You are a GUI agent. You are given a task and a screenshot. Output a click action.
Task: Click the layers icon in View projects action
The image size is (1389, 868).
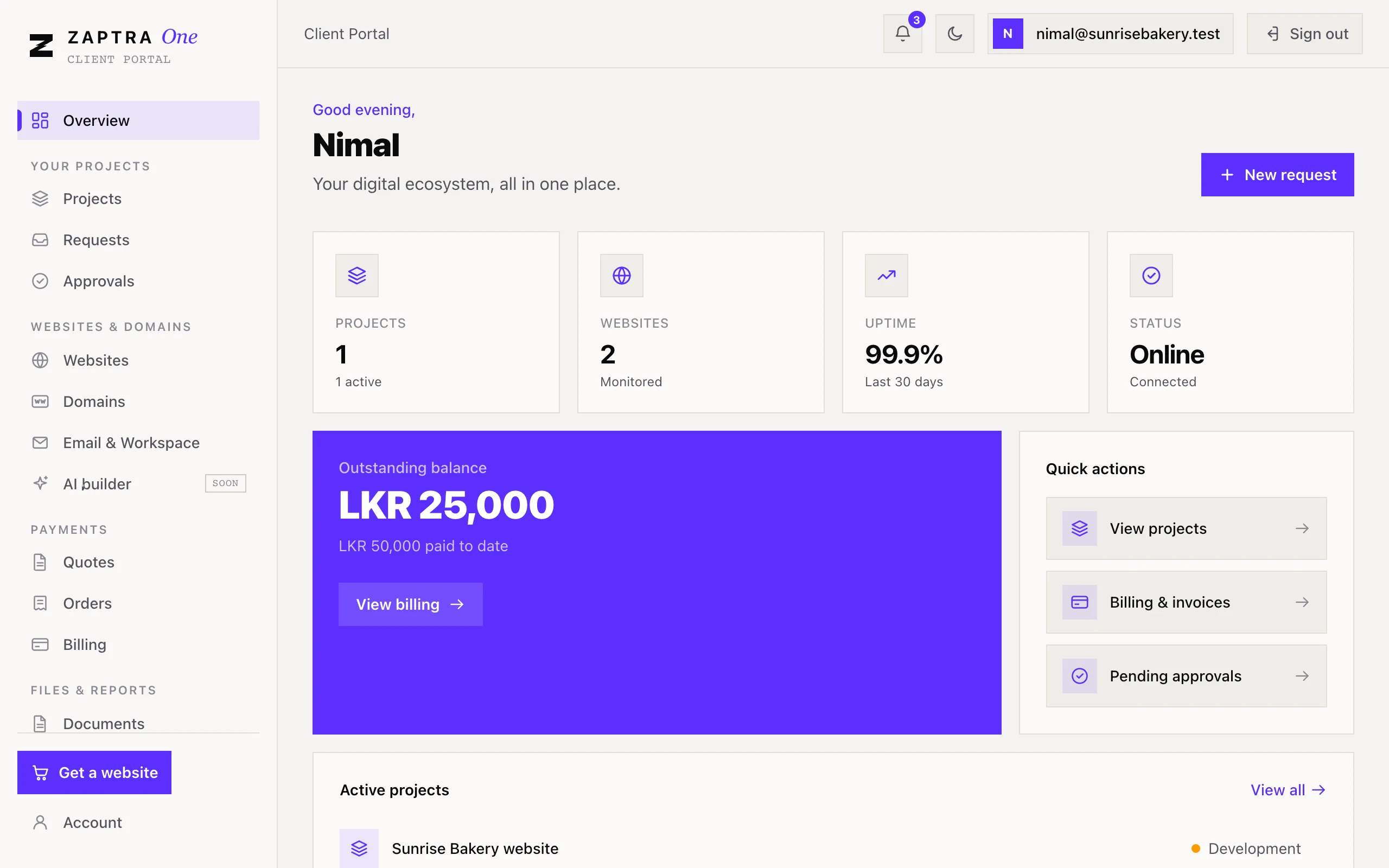(x=1080, y=528)
